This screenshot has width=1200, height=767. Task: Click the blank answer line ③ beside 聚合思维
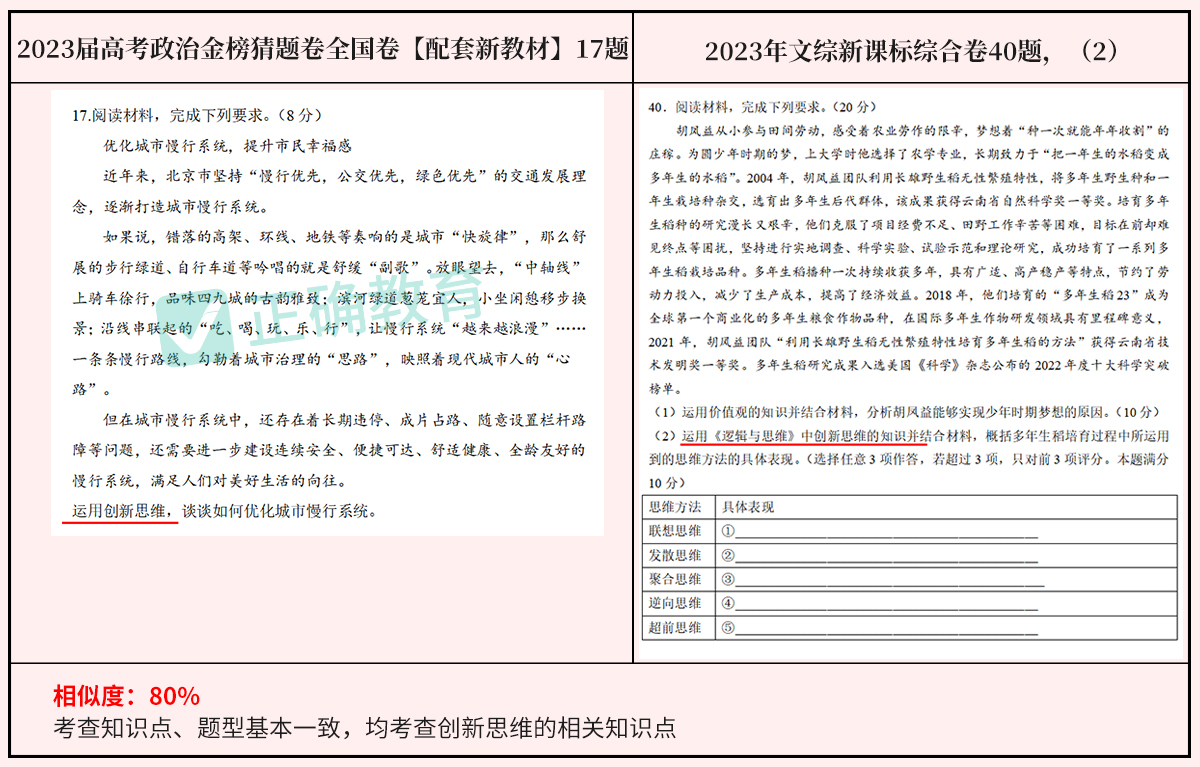click(x=883, y=581)
